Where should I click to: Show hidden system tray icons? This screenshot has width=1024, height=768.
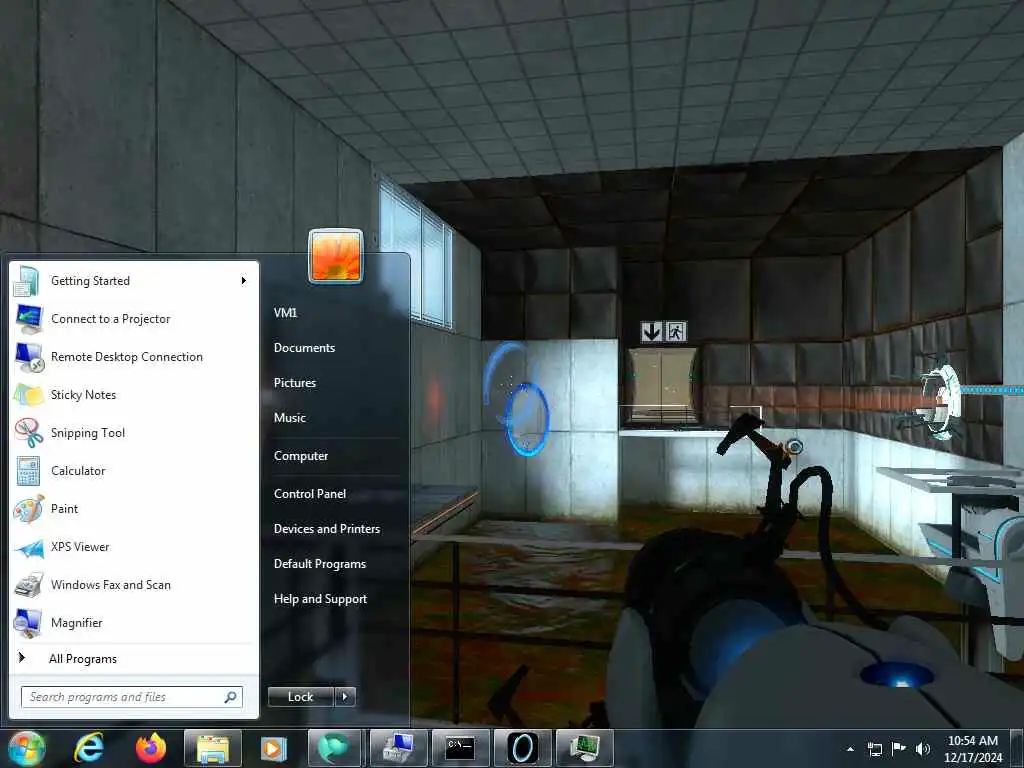tap(850, 749)
